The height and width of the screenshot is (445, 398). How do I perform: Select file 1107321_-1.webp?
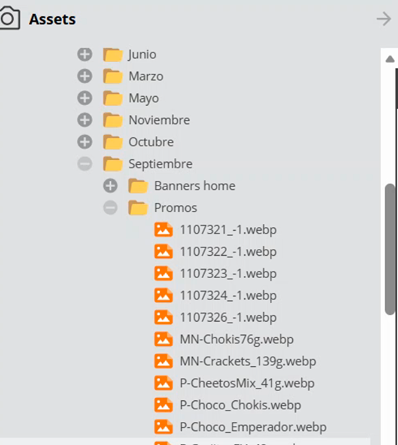coord(228,230)
